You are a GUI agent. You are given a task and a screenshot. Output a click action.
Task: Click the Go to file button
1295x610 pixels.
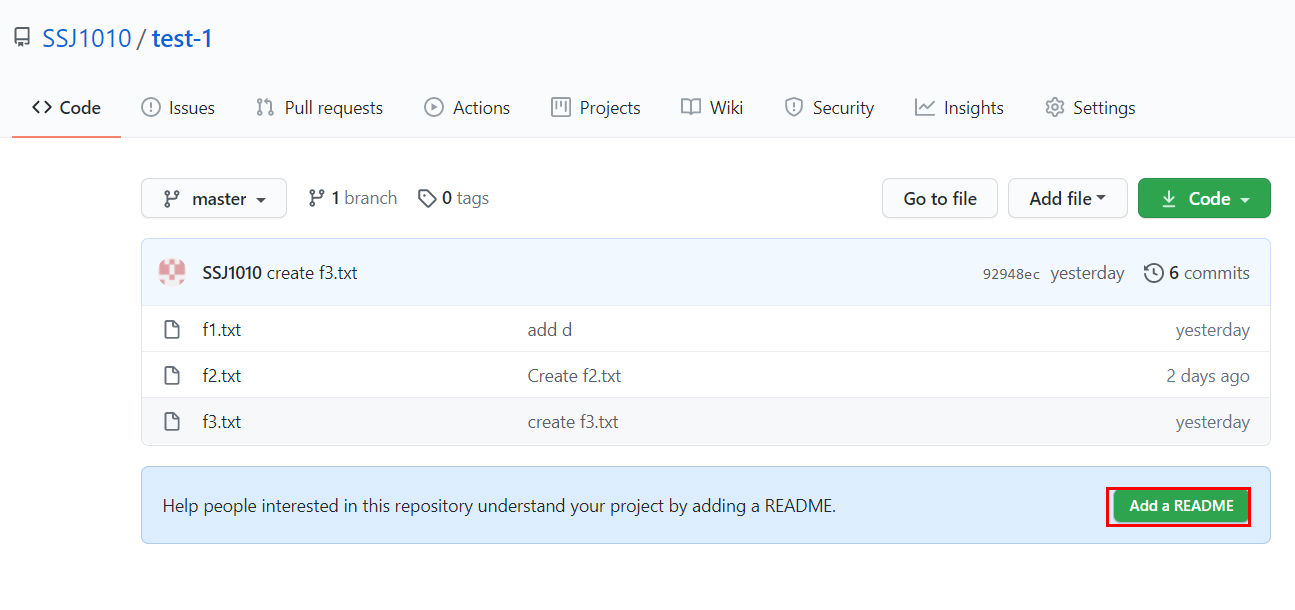pyautogui.click(x=940, y=198)
